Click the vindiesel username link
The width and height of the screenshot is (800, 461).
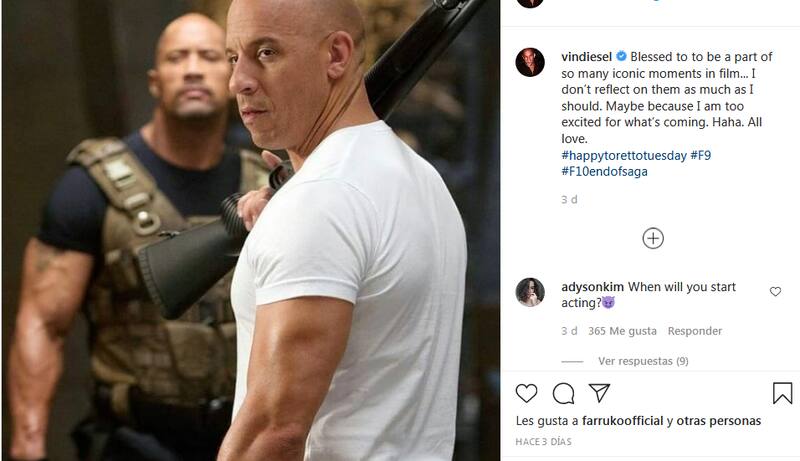tap(586, 57)
